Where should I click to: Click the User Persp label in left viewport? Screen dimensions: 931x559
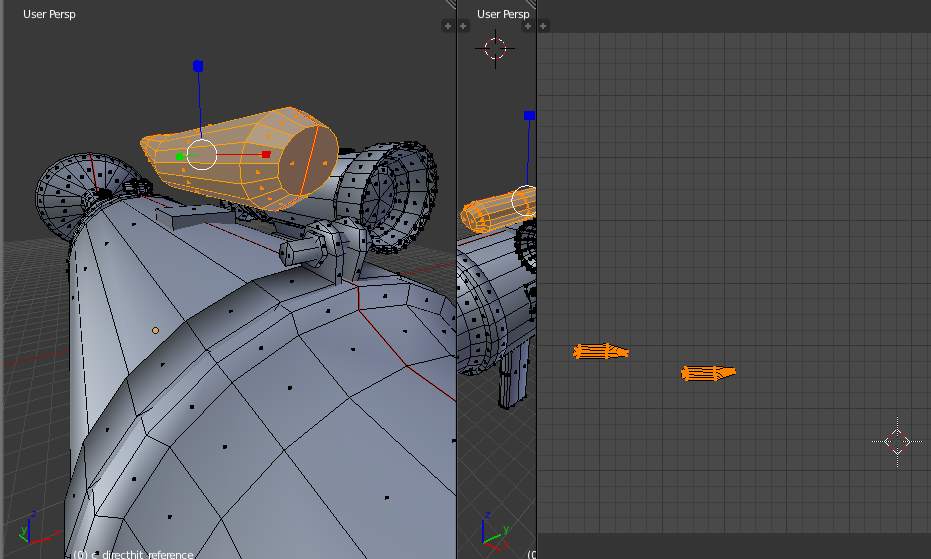49,14
